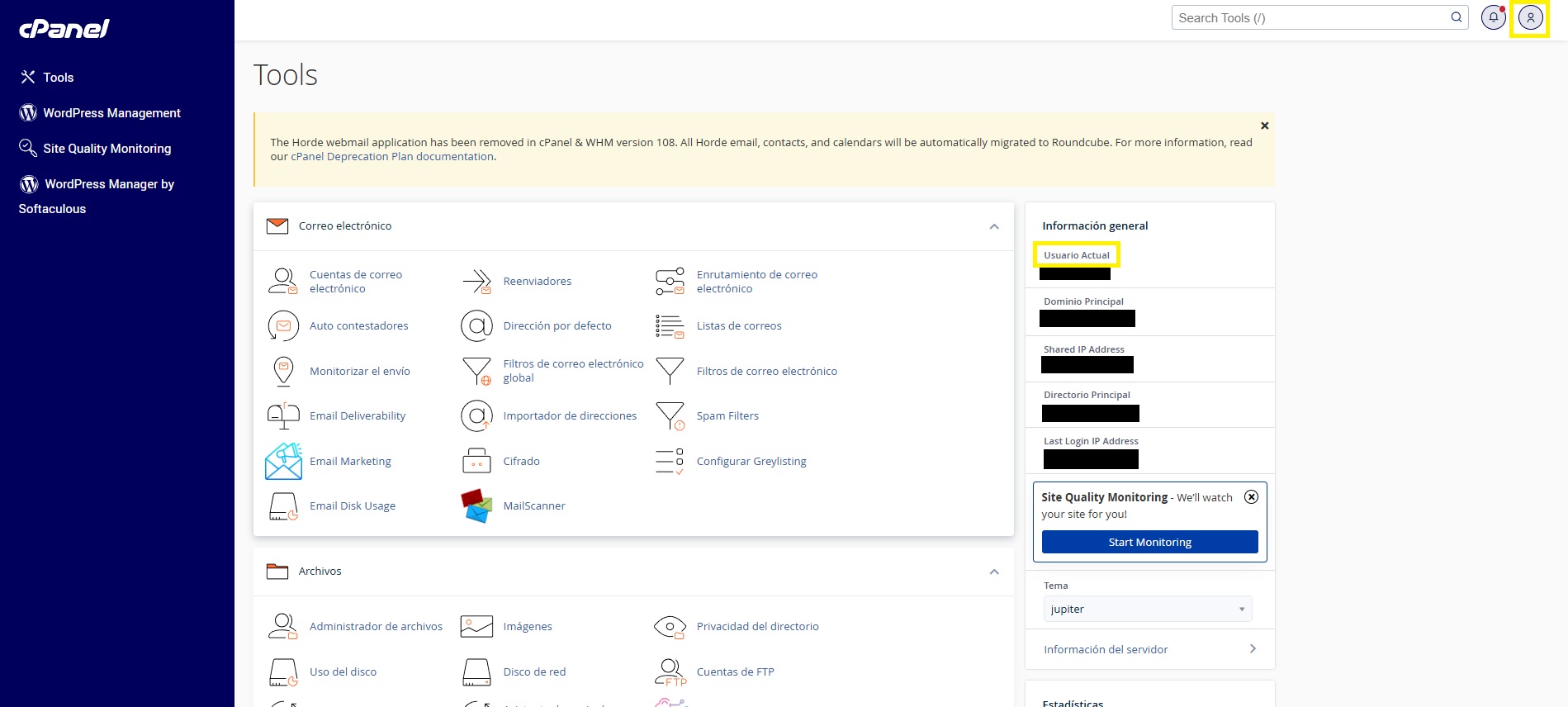Click the Email Marketing envelope icon
Viewport: 1568px width, 707px height.
point(283,461)
